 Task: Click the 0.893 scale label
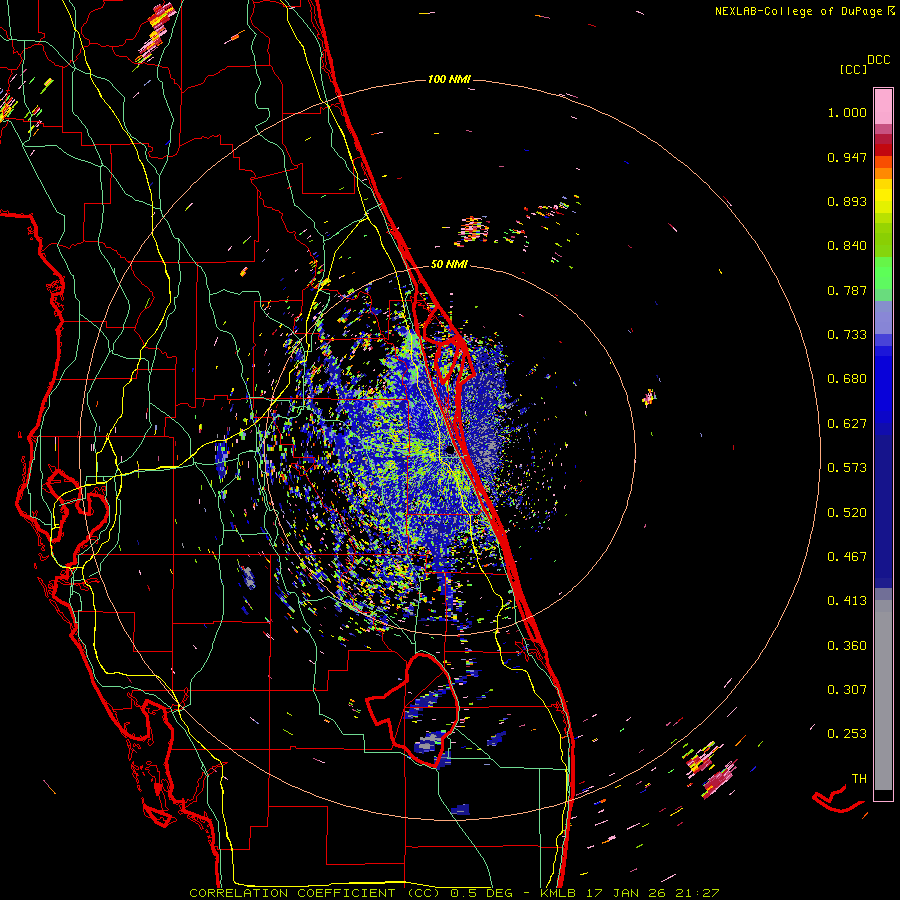(847, 201)
